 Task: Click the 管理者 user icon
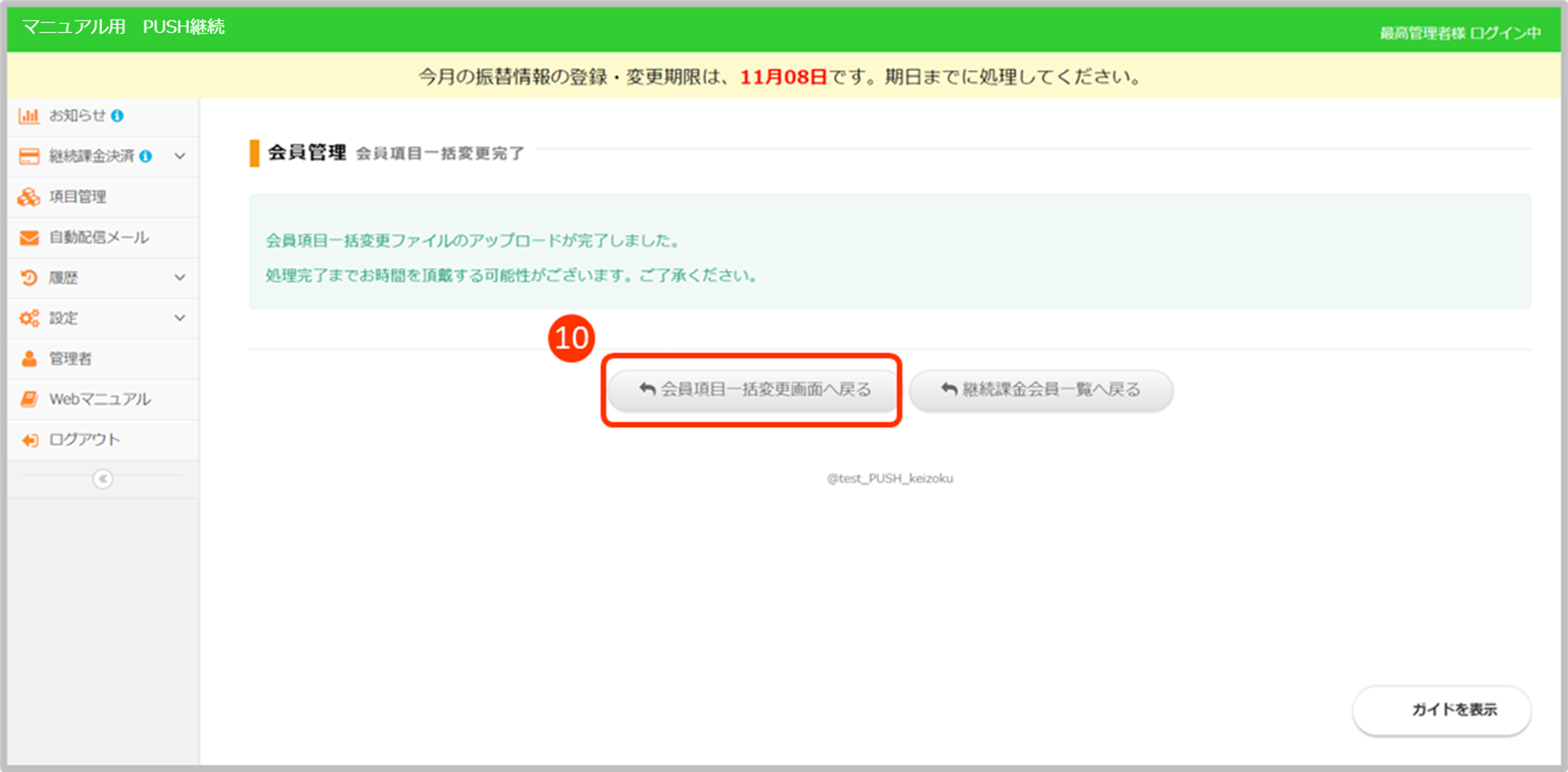[x=29, y=359]
